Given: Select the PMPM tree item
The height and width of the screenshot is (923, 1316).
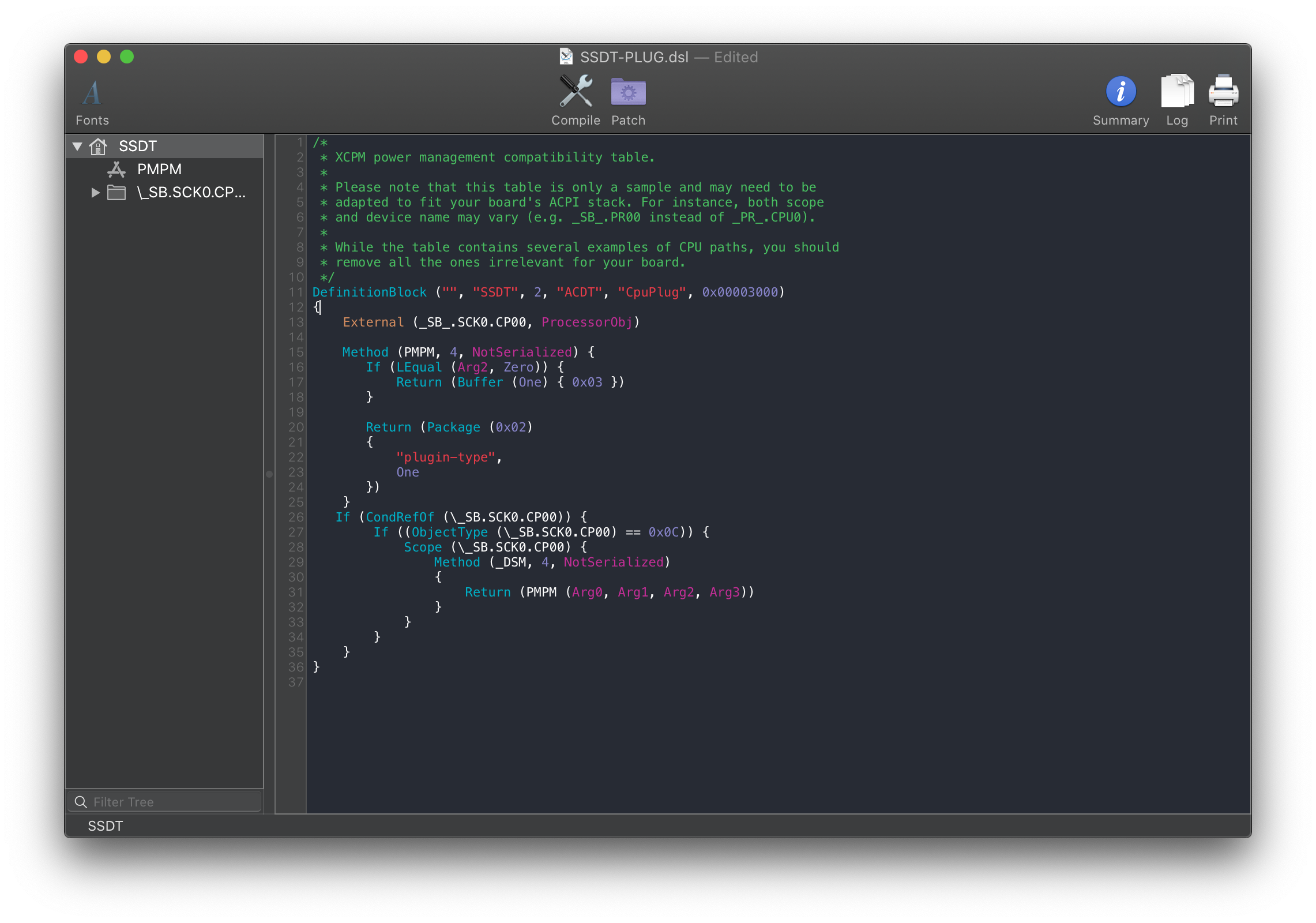Looking at the screenshot, I should point(159,170).
